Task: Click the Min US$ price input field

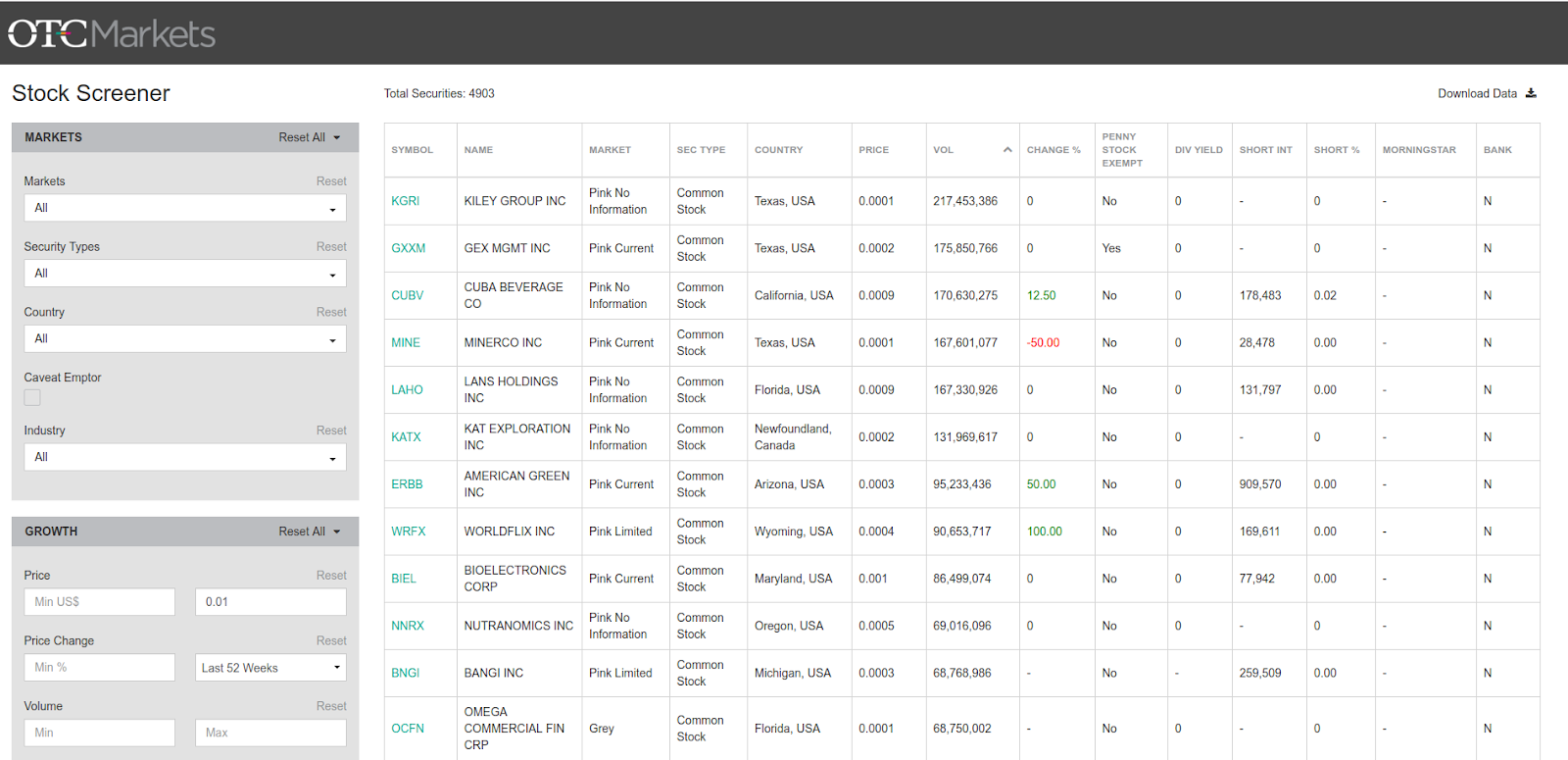Action: pyautogui.click(x=99, y=602)
